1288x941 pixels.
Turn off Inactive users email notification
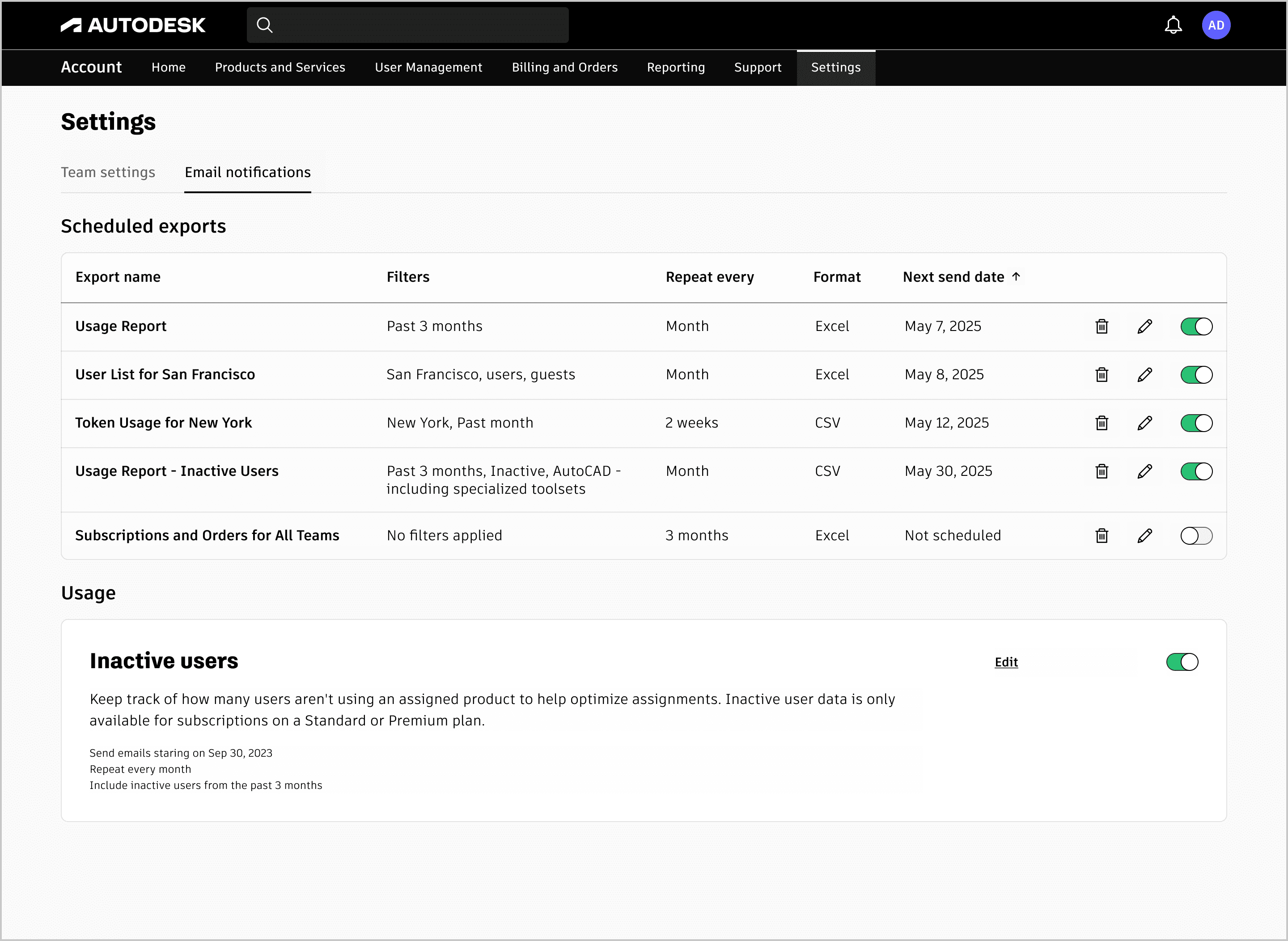click(1182, 662)
